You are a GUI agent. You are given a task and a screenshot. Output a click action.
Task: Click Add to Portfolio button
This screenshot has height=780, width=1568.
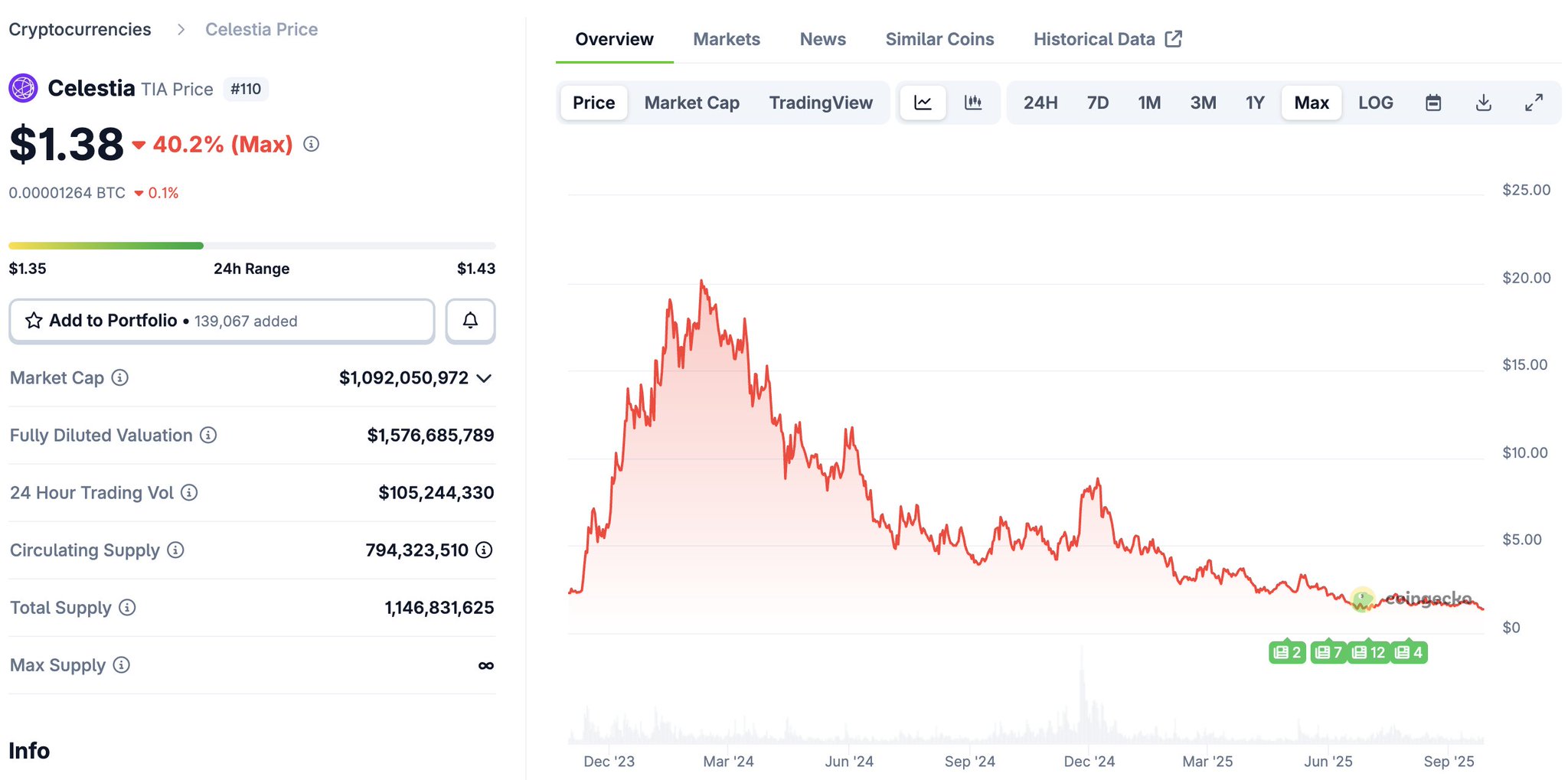(x=221, y=321)
